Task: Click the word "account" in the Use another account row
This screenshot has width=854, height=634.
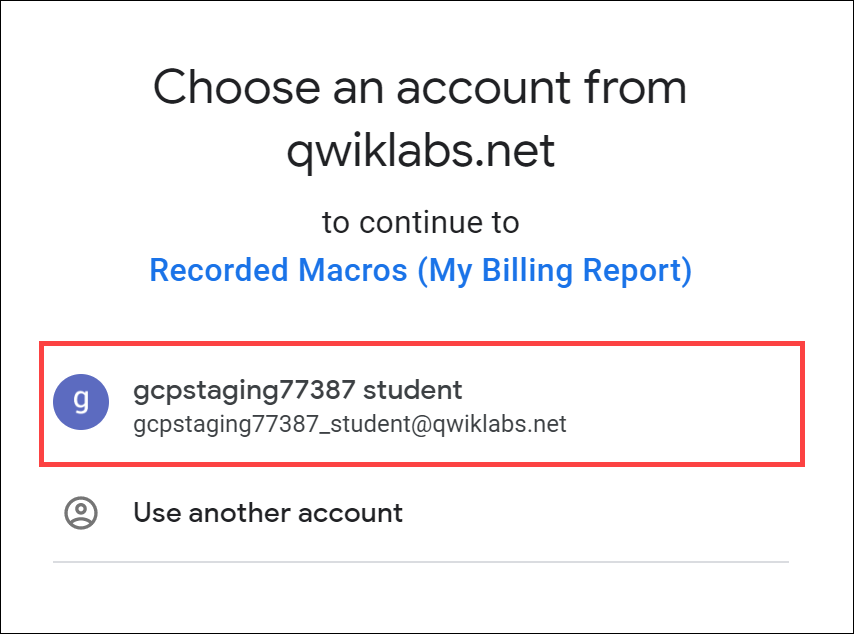Action: 350,513
